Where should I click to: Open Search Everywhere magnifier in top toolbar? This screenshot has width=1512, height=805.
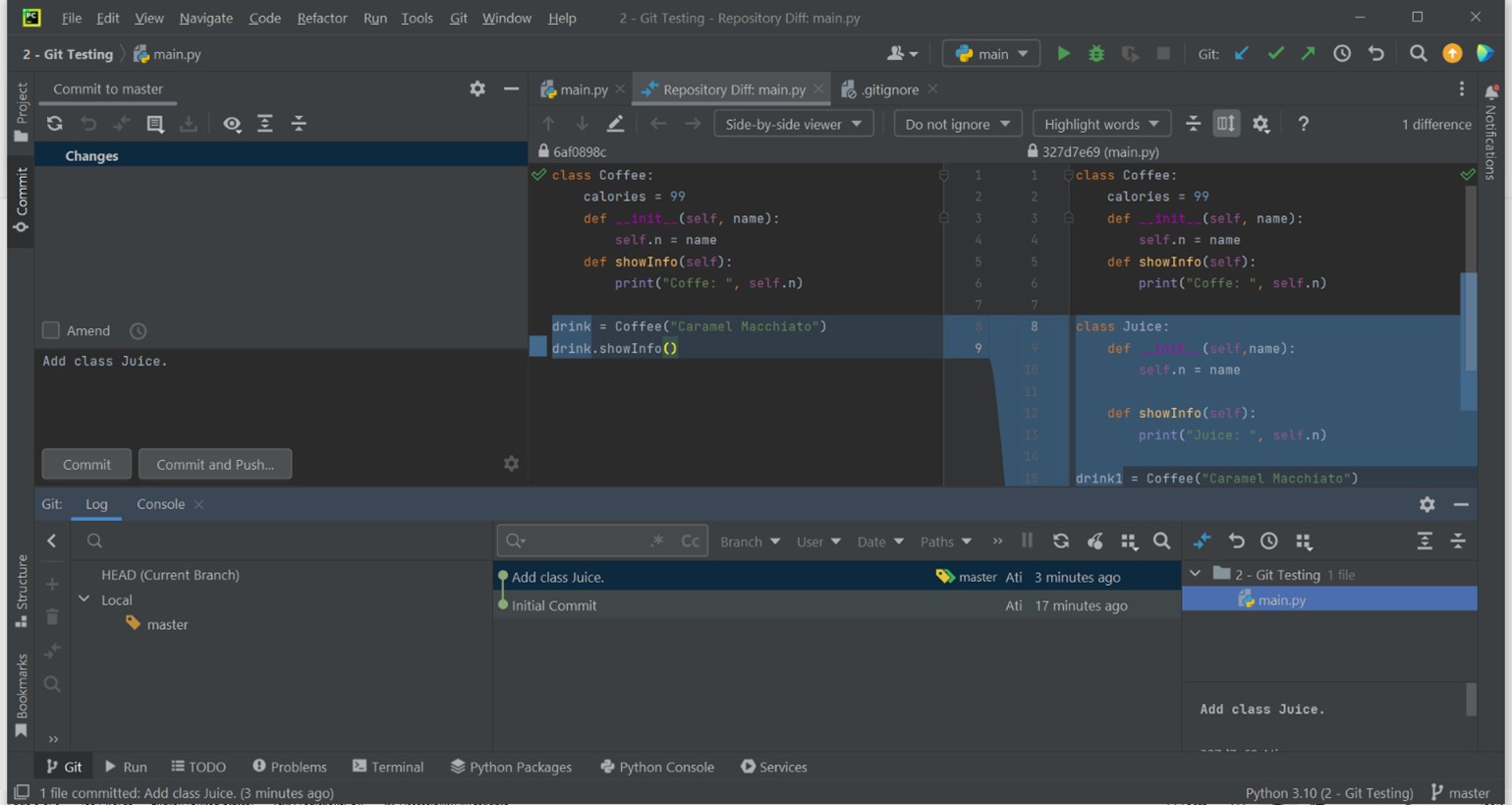point(1418,54)
